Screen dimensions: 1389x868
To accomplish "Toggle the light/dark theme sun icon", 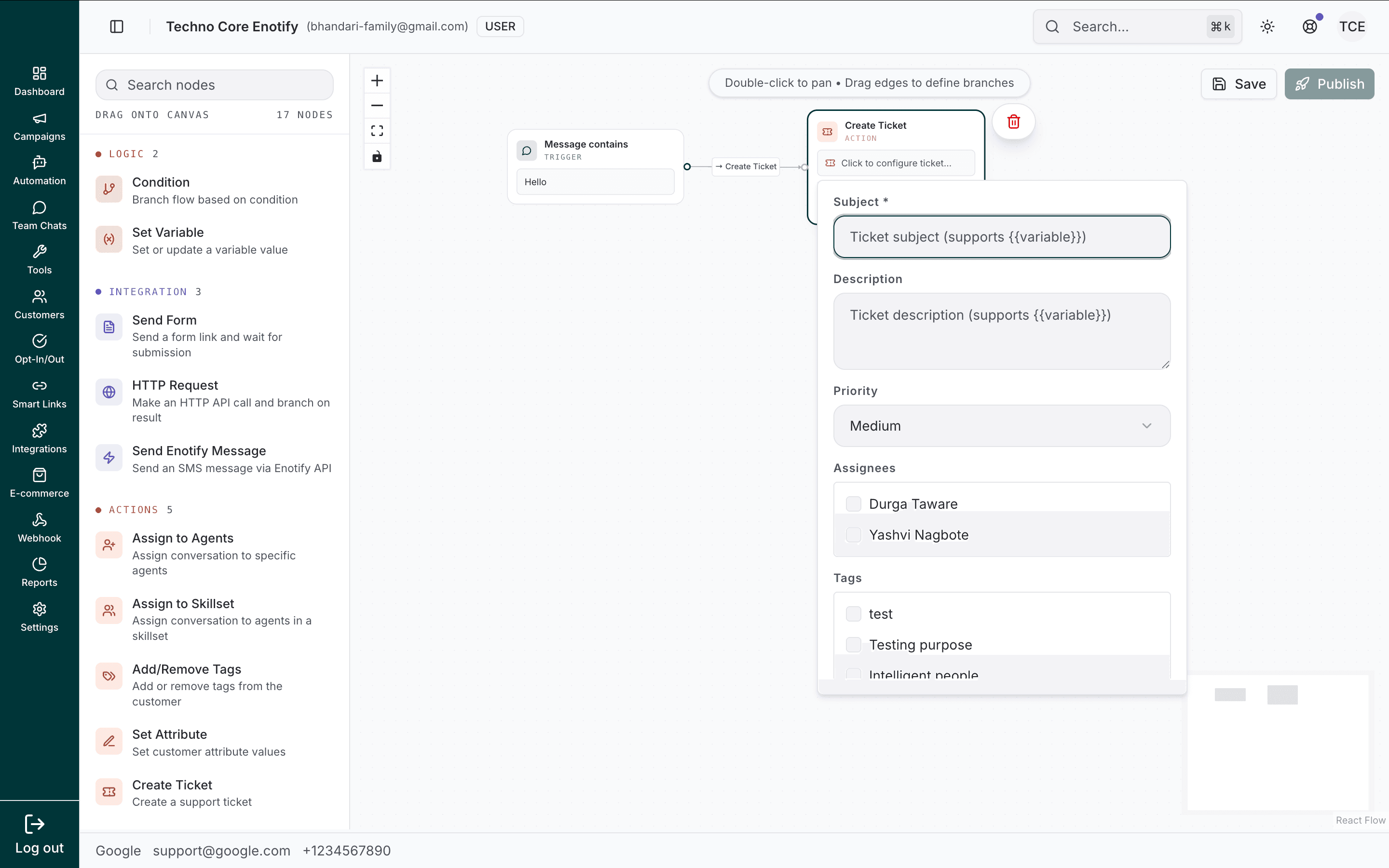I will (x=1267, y=27).
